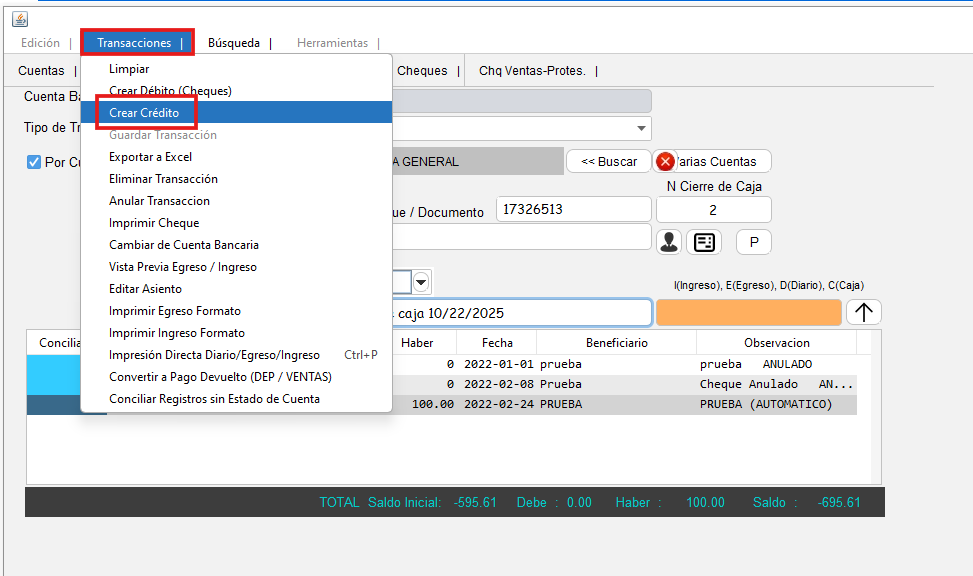This screenshot has width=973, height=576.
Task: Click Anular Transaccion menu option
Action: [159, 201]
